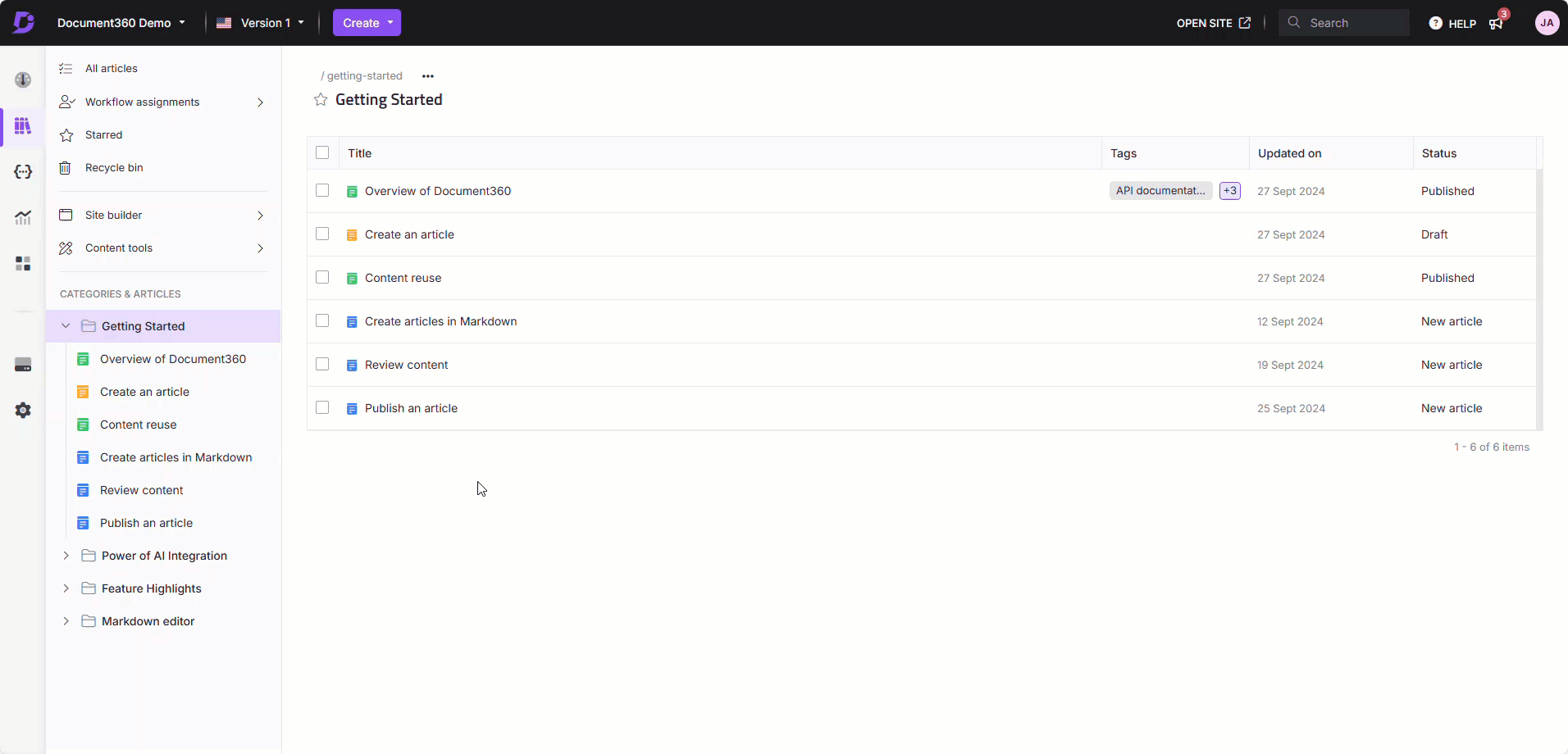Click the orange icon of Create an article row
Viewport: 1568px width, 754px height.
coord(352,235)
